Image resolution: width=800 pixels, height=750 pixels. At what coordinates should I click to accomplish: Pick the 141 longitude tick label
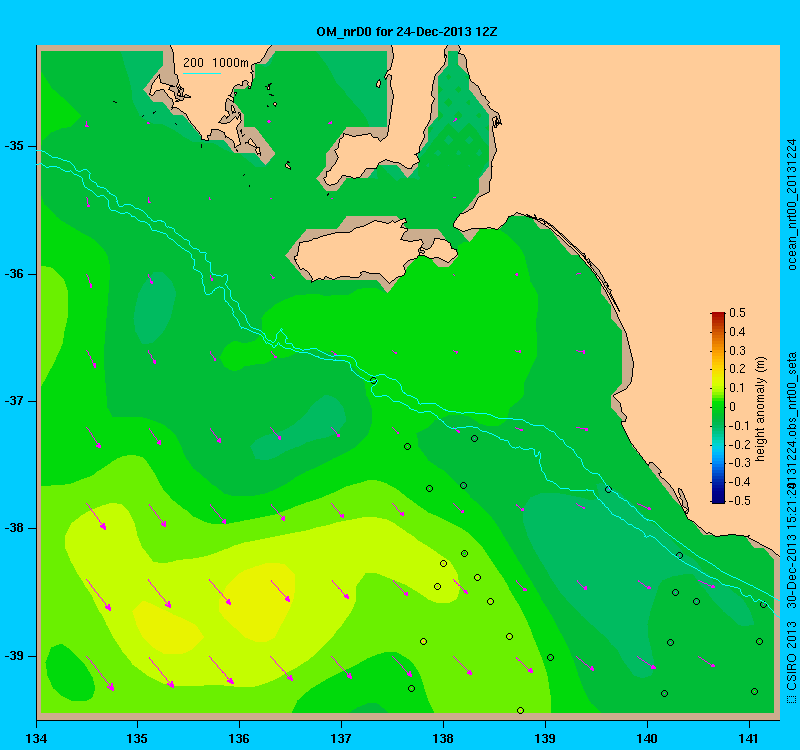click(x=749, y=738)
